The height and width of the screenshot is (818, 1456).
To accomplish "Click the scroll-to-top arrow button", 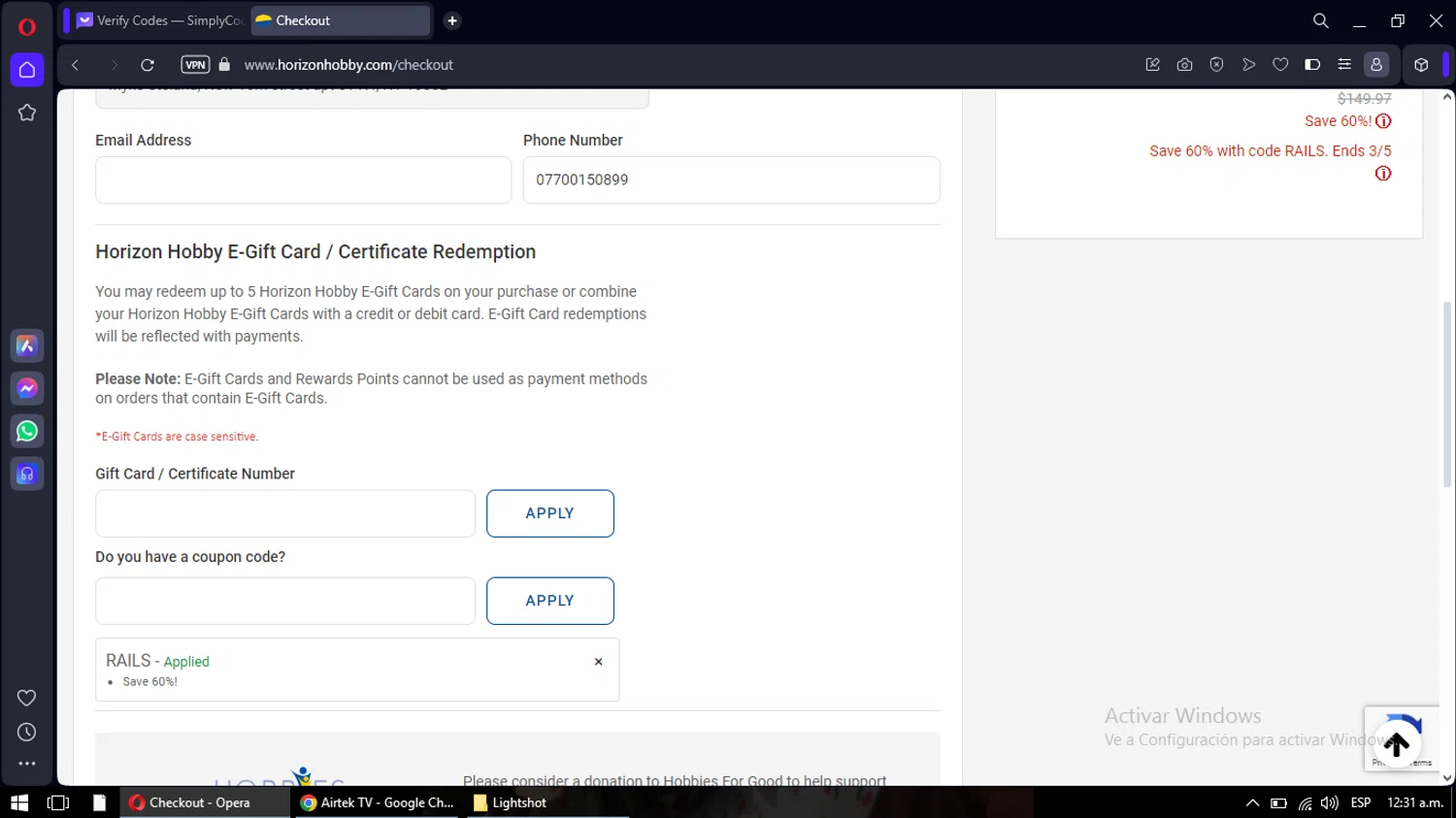I will pos(1397,744).
